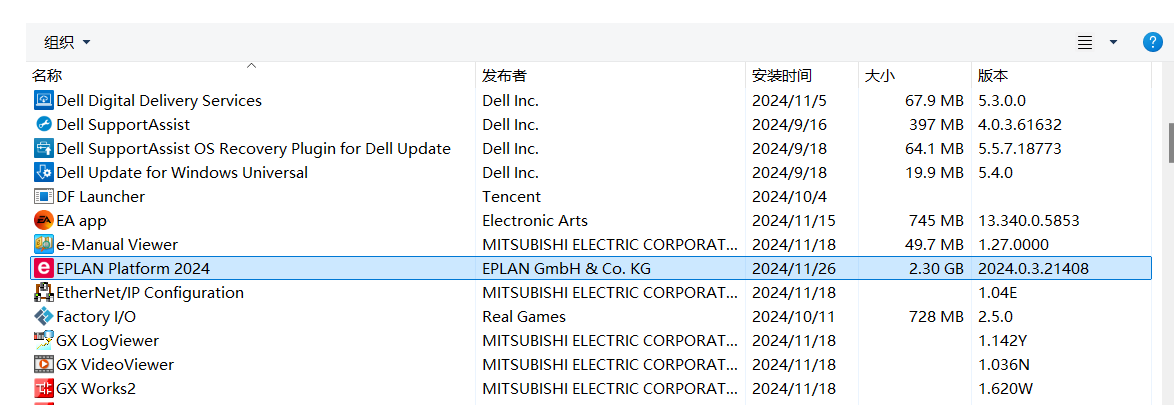
Task: Open the 组织 dropdown menu
Action: point(67,42)
